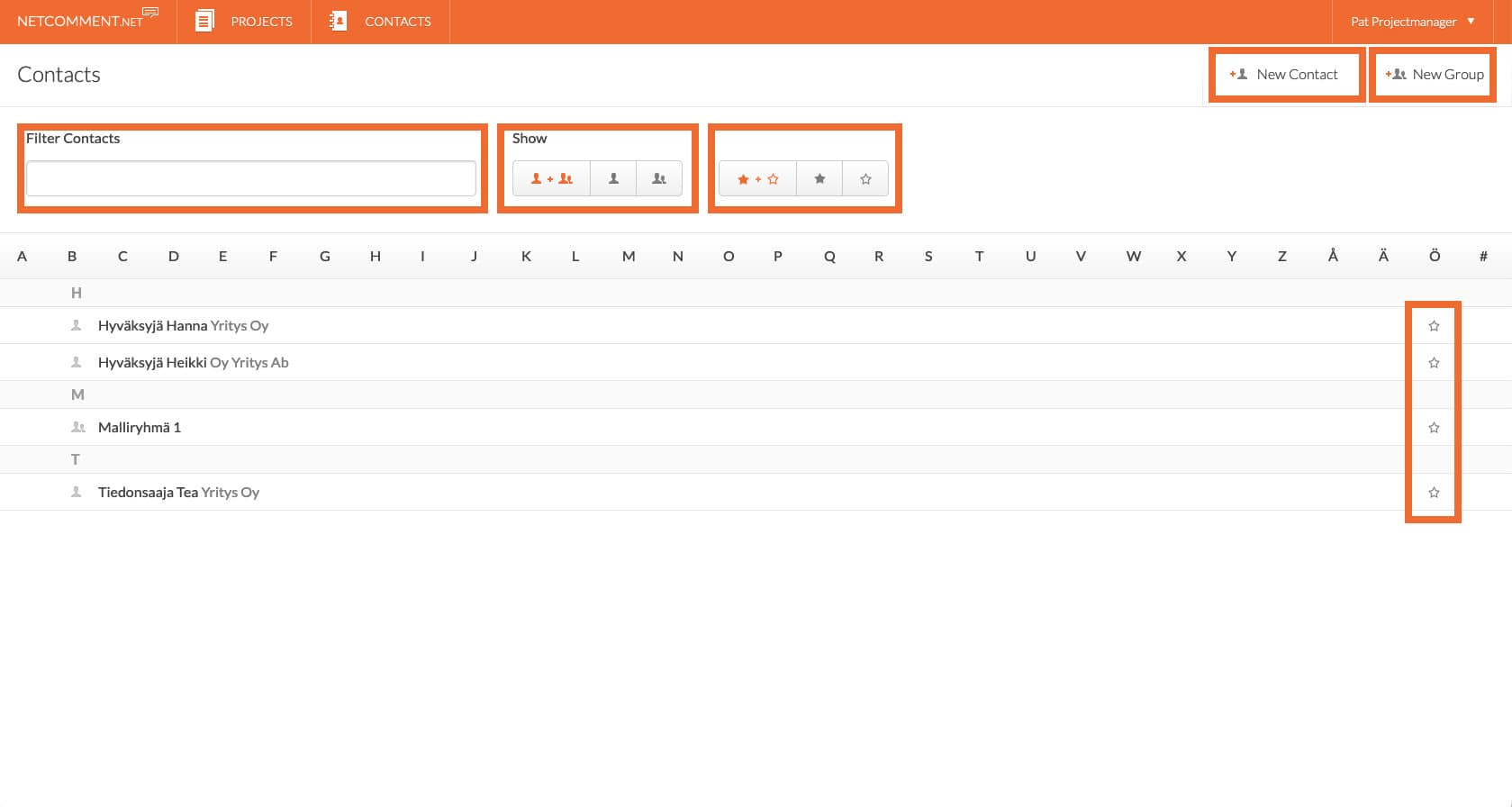Show only starred contacts
The width and height of the screenshot is (1512, 807).
click(819, 178)
